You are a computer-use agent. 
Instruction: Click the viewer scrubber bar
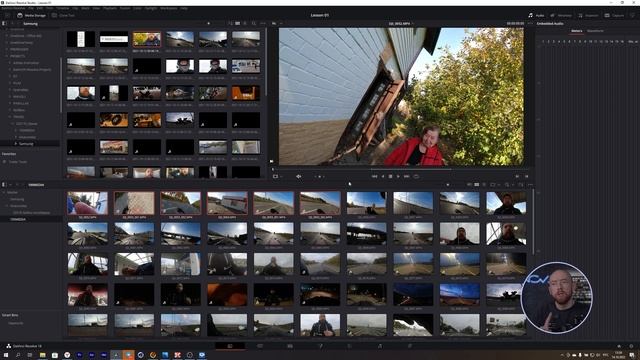coord(401,169)
